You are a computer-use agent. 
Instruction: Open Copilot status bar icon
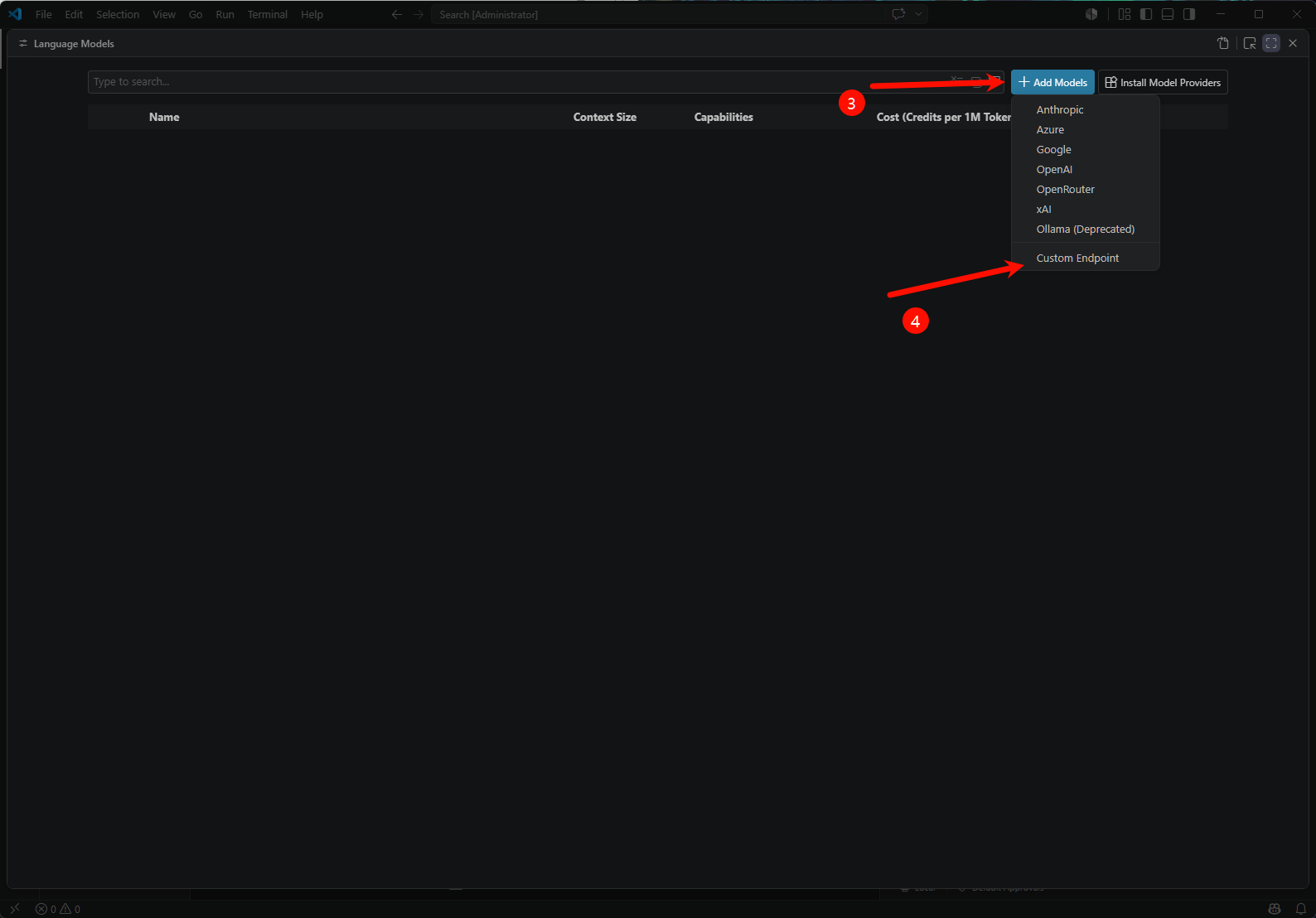(1275, 909)
